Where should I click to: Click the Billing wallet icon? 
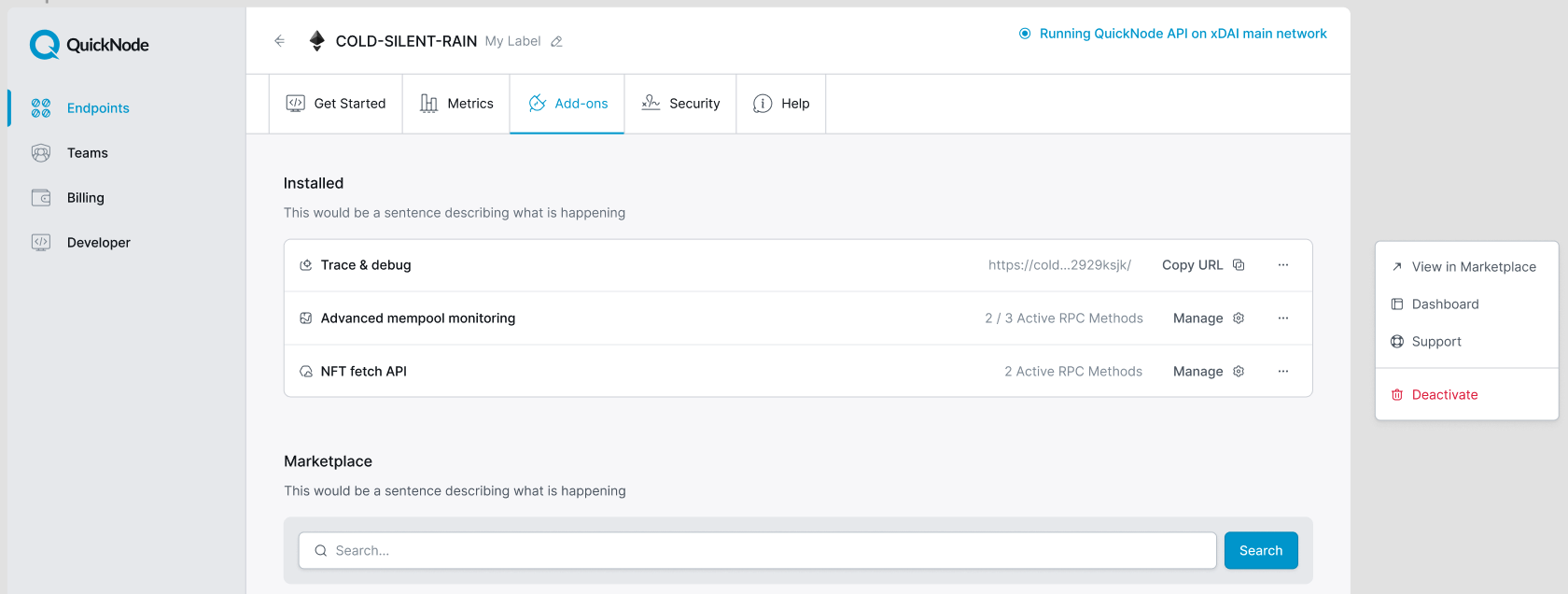click(x=41, y=198)
